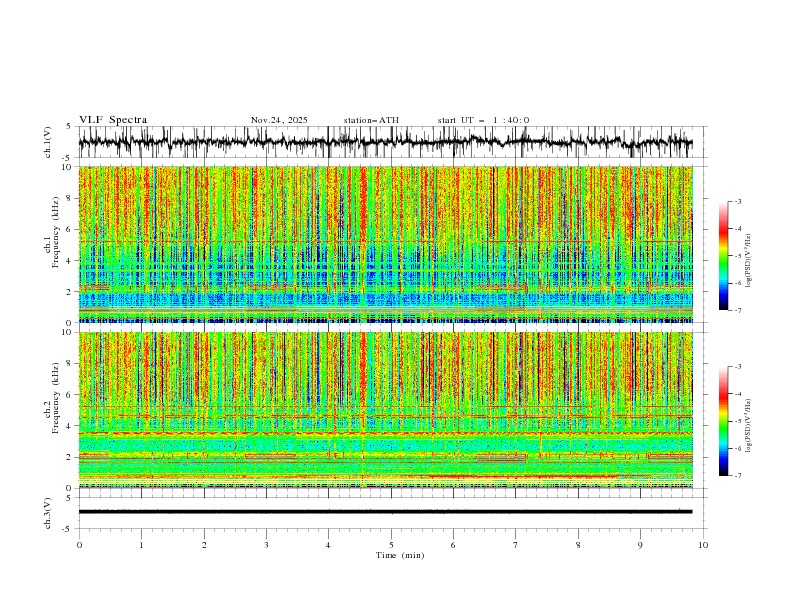Image resolution: width=792 pixels, height=612 pixels.
Task: Click the time axis tick label "0"
Action: click(79, 545)
